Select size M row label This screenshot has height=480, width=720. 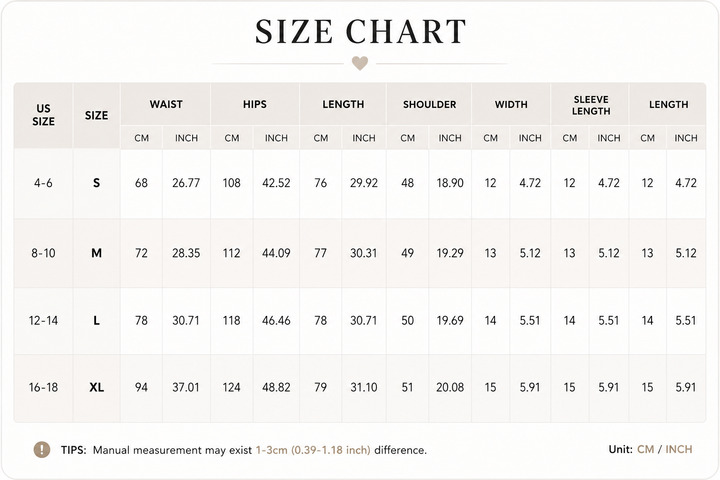click(96, 253)
